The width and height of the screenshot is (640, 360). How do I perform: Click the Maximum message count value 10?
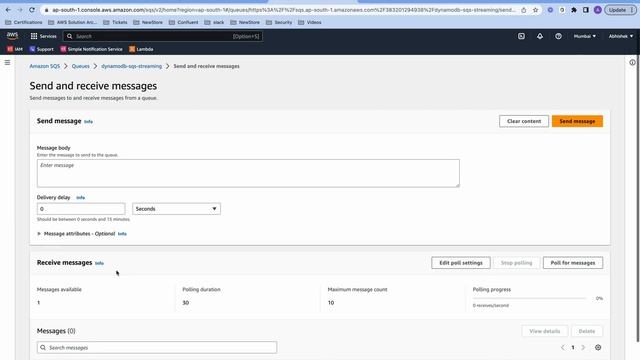coord(331,303)
